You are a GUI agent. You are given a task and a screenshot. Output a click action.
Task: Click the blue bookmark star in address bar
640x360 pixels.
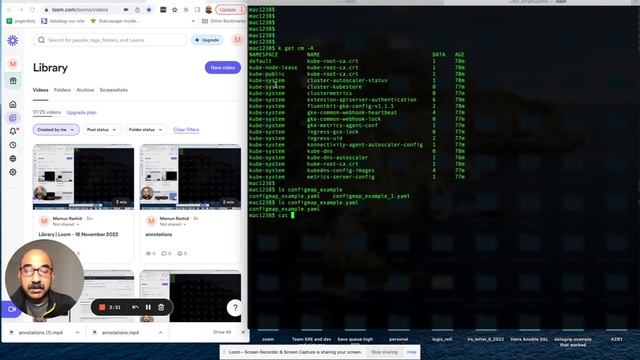[149, 9]
